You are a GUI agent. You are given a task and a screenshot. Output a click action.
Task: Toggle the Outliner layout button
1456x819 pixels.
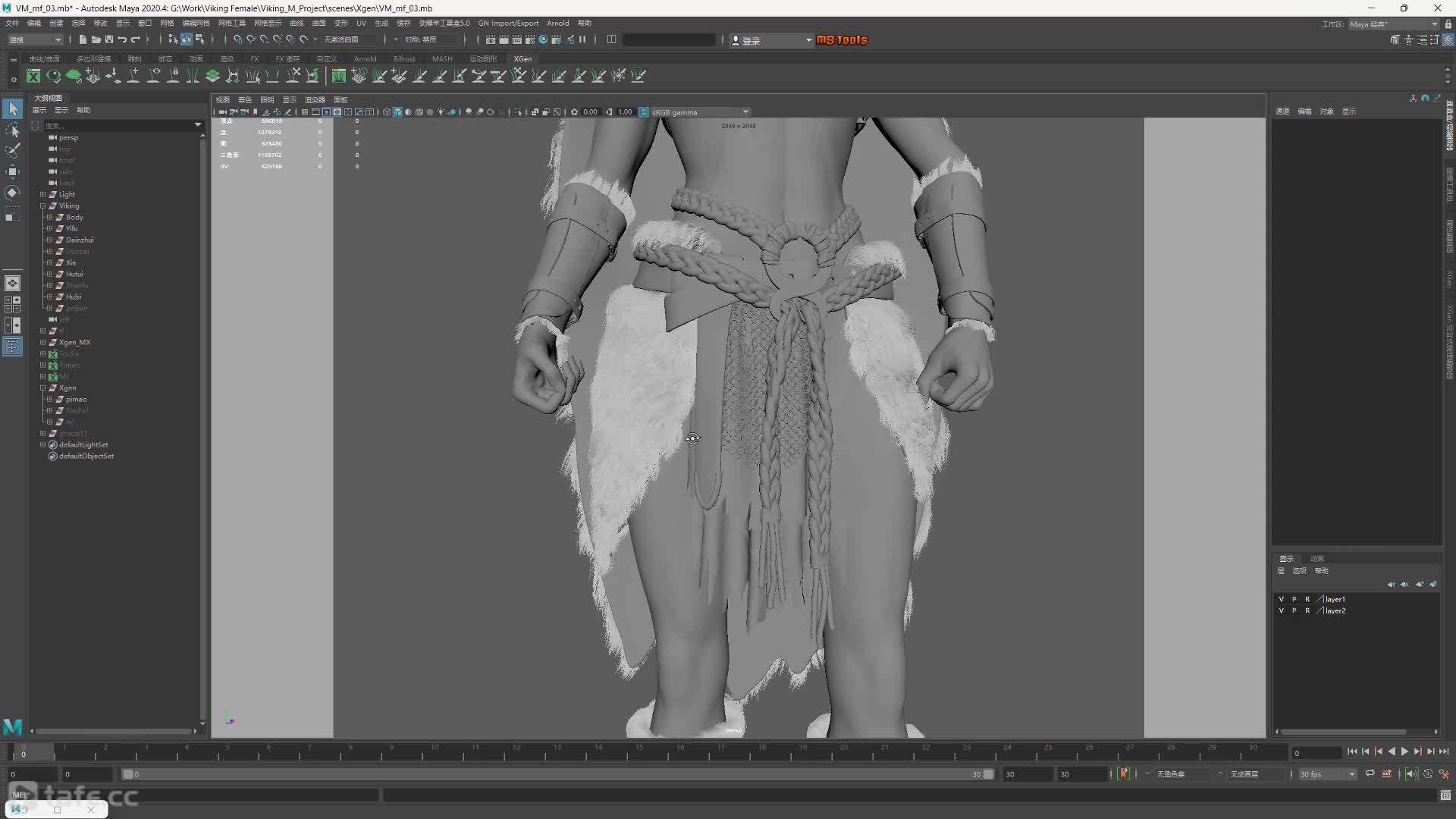point(13,347)
